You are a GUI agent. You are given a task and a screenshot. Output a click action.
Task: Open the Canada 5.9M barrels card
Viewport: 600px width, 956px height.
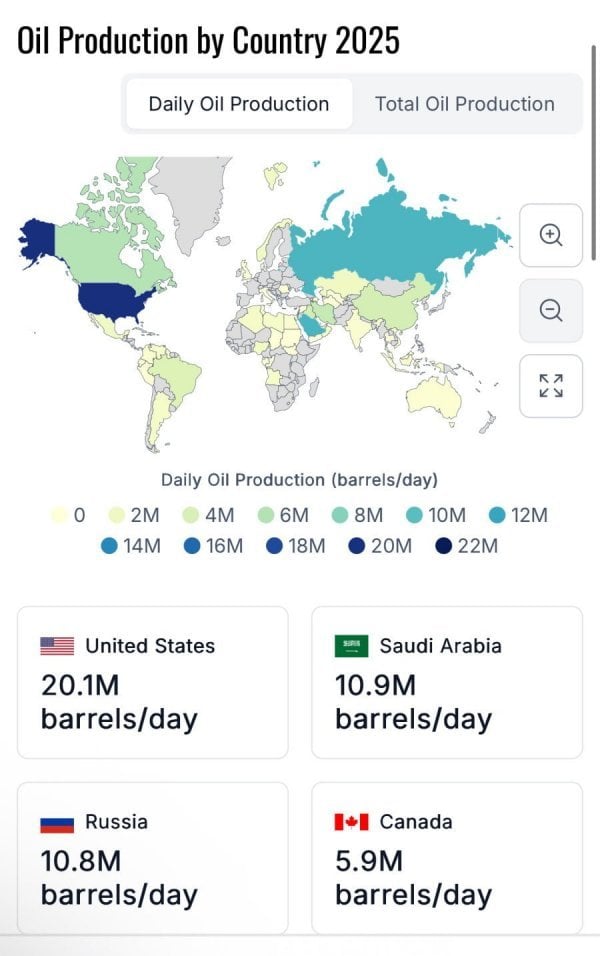[447, 858]
